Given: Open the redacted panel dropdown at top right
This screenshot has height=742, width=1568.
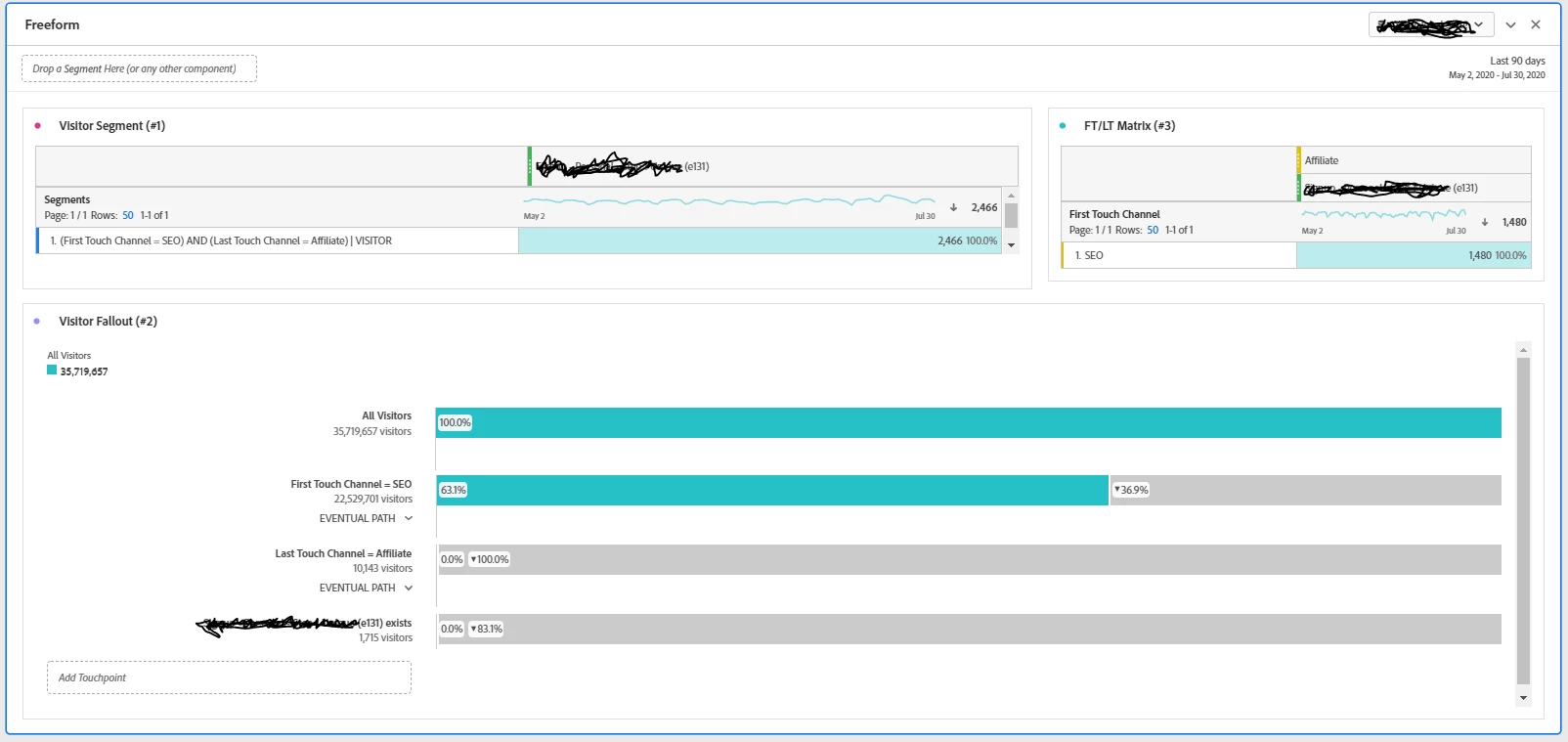Looking at the screenshot, I should 1431,25.
